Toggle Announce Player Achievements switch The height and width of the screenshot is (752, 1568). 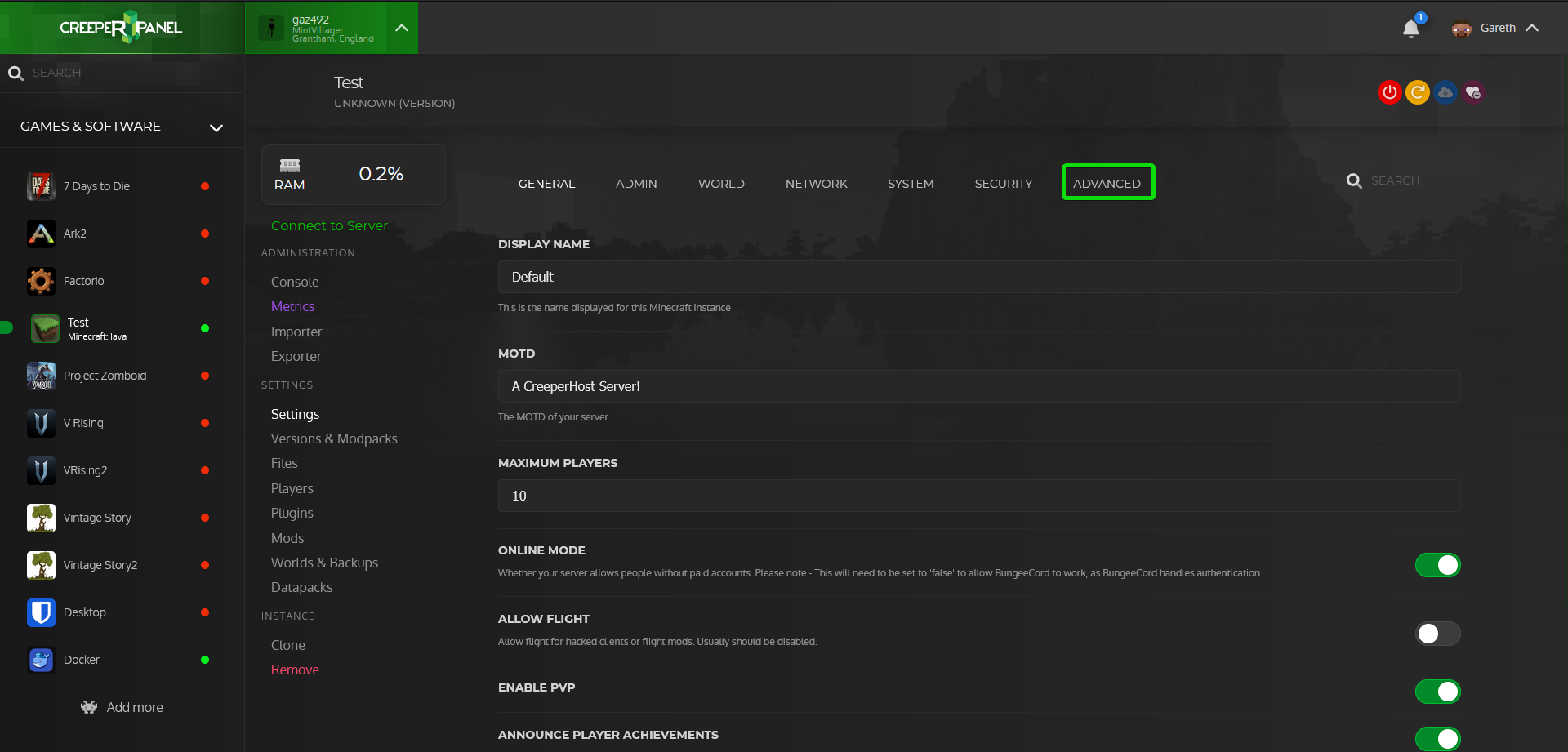pyautogui.click(x=1437, y=739)
